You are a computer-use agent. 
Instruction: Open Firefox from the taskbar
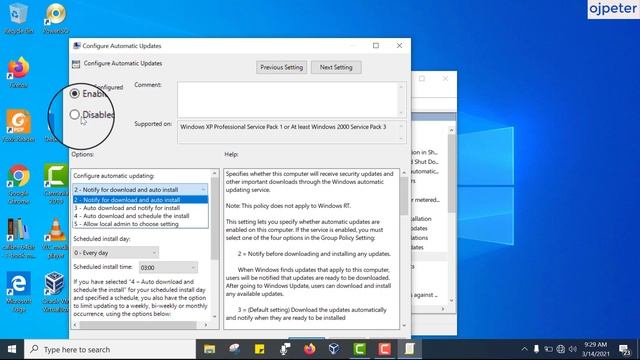(309, 349)
